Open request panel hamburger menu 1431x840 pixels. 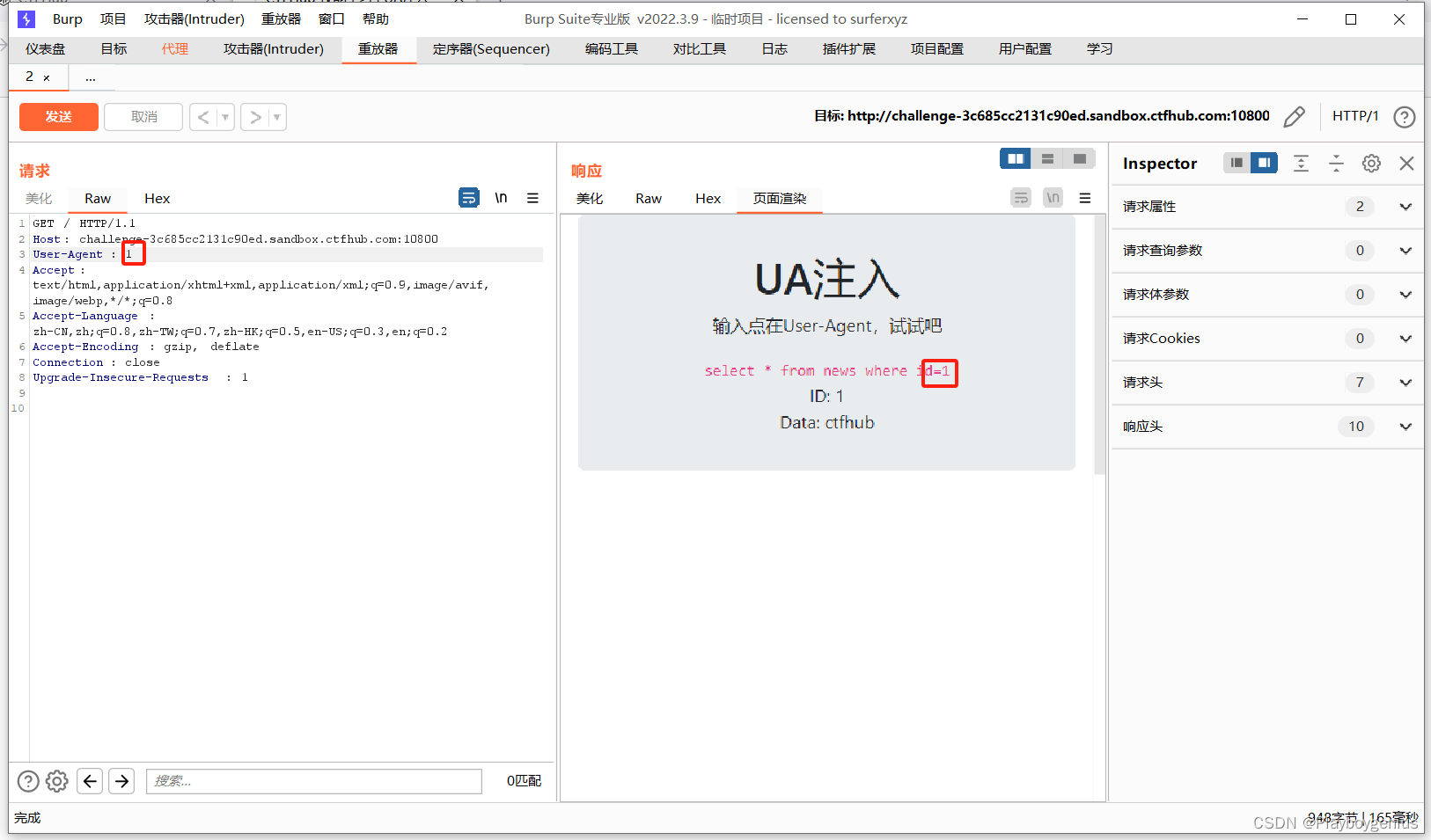coord(532,198)
